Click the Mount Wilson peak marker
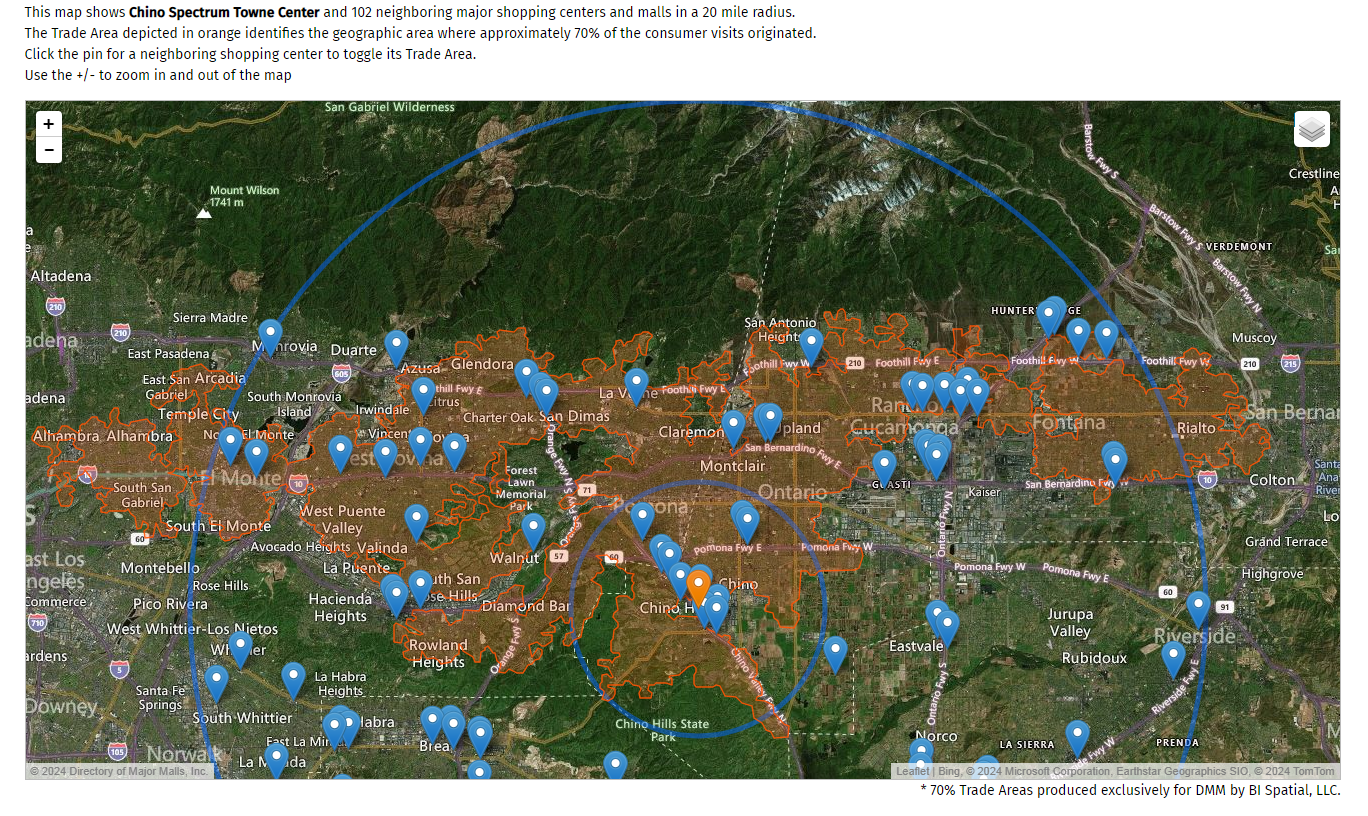Image resolution: width=1368 pixels, height=816 pixels. [x=204, y=212]
